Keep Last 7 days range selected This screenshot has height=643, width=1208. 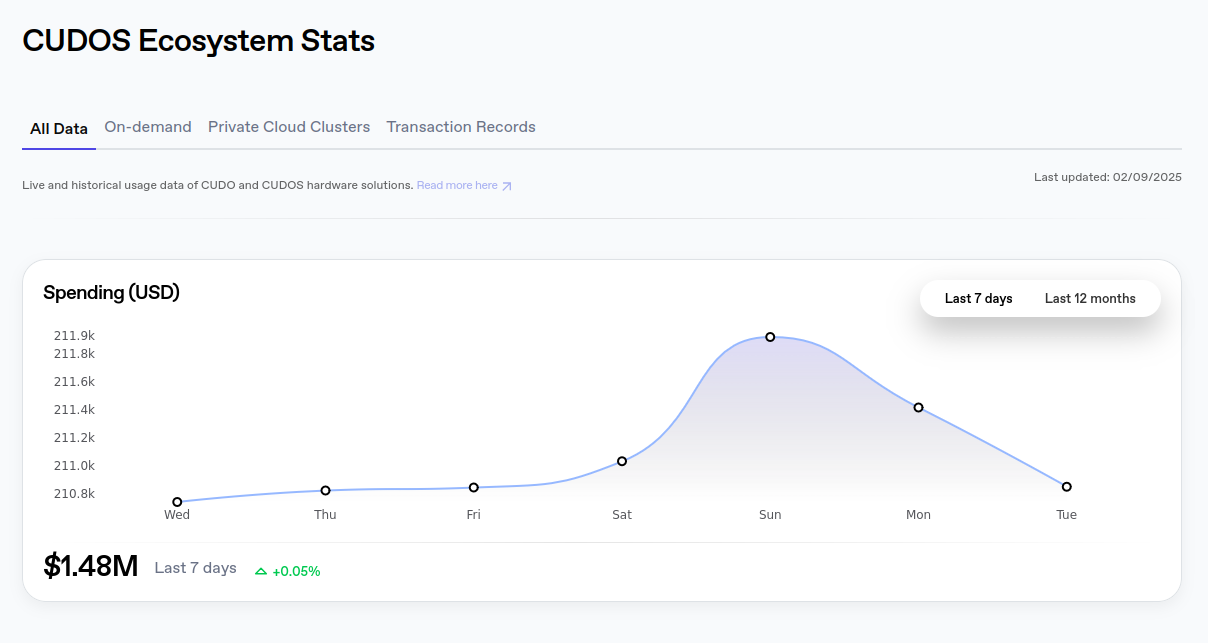978,298
